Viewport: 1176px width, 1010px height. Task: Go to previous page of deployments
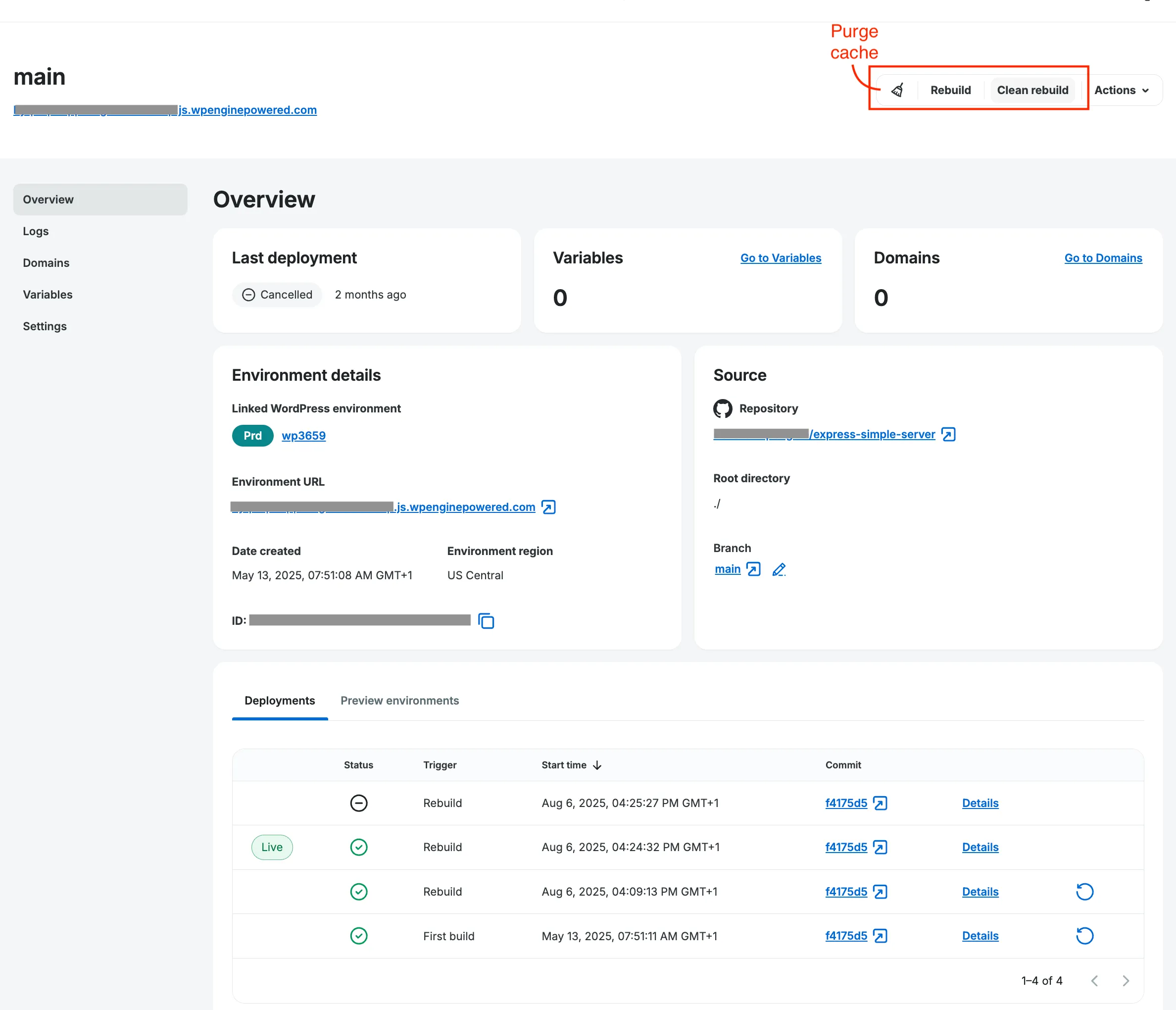point(1094,980)
